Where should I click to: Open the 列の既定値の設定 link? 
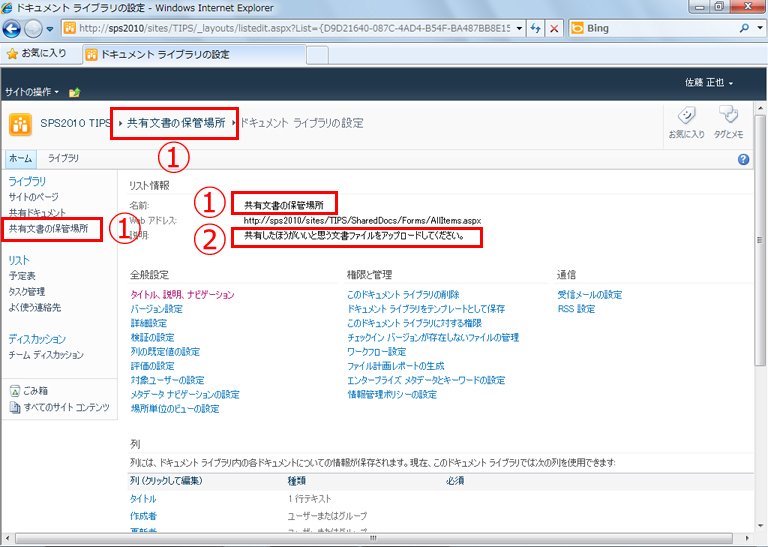pos(165,351)
